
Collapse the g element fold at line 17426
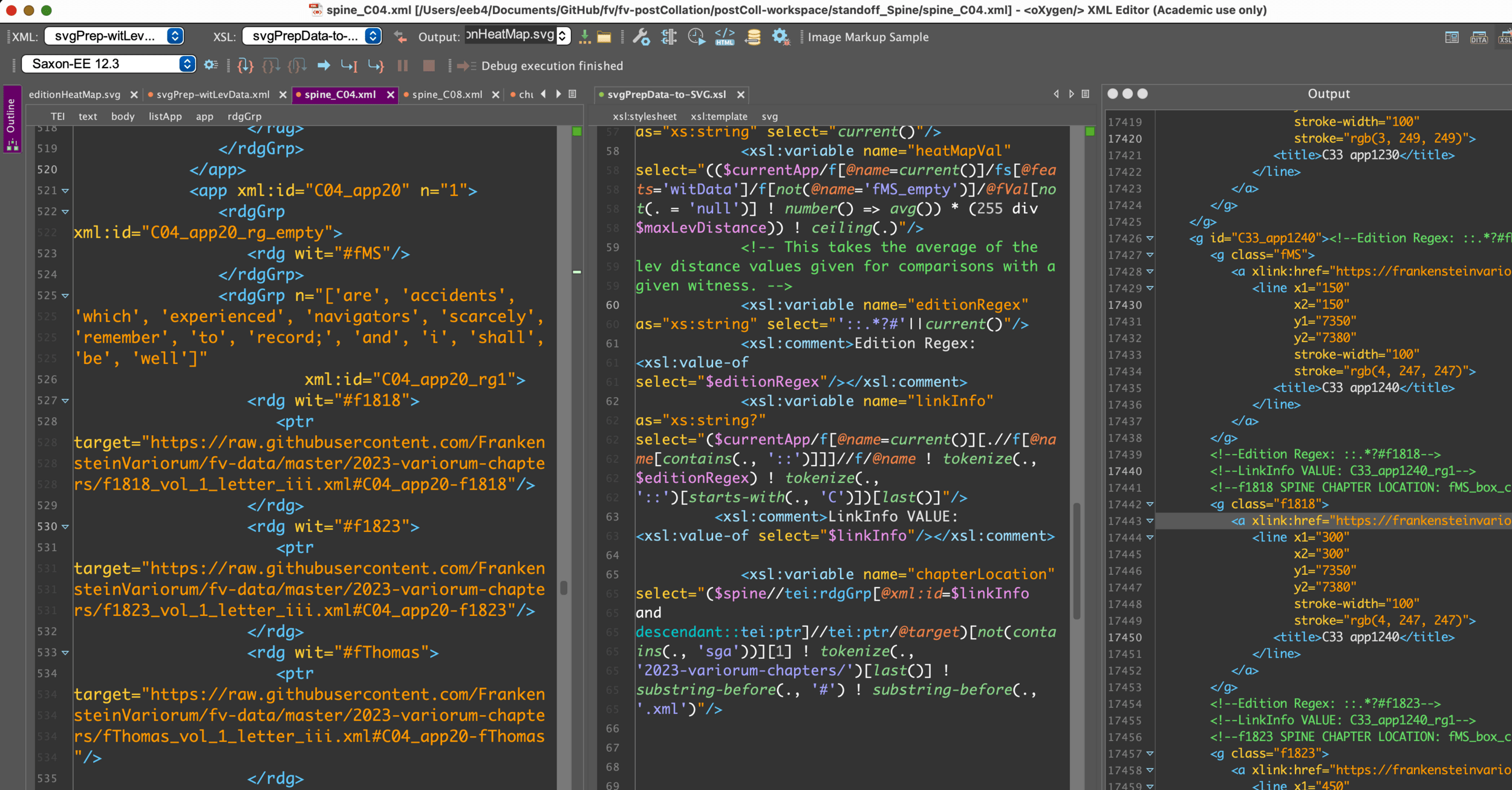(x=1150, y=239)
